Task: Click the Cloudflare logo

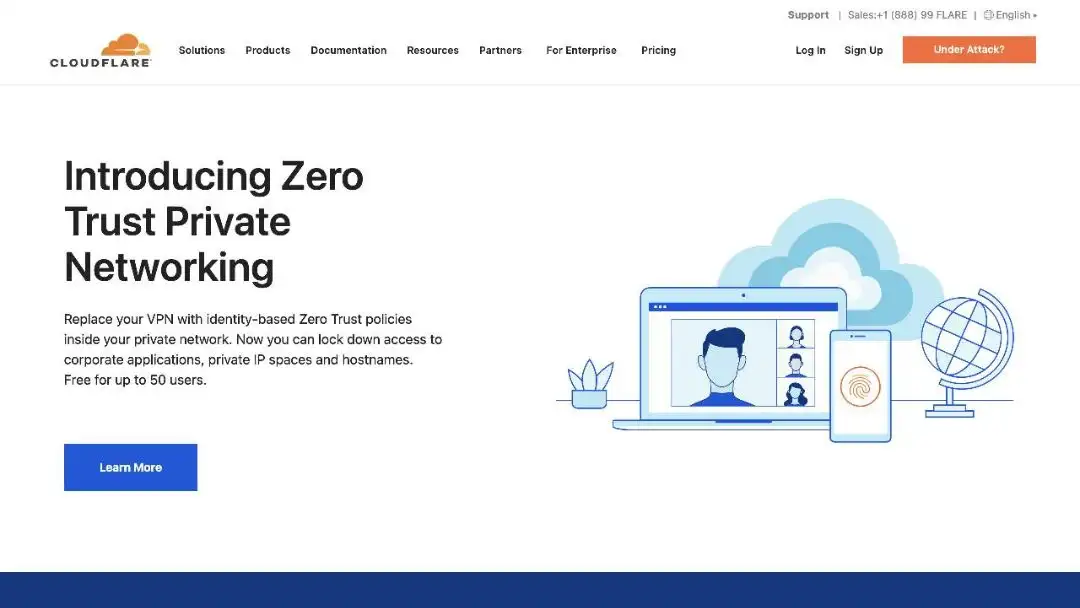Action: tap(100, 50)
